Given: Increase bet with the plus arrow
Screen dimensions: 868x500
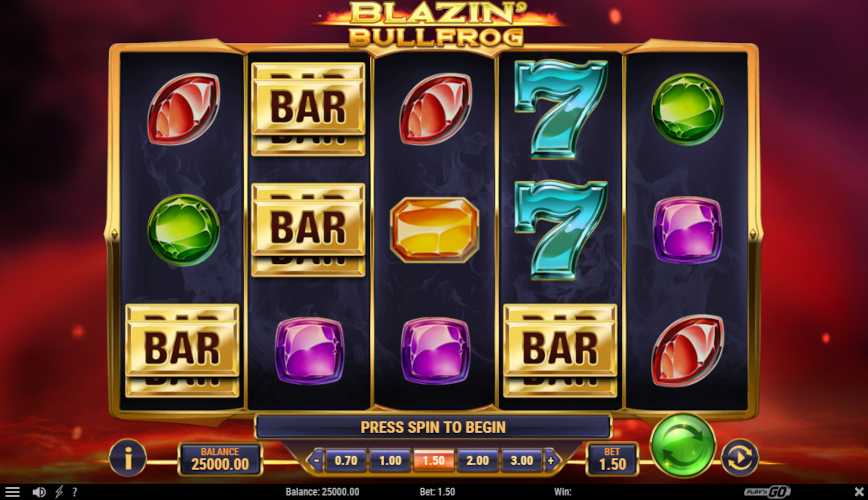Looking at the screenshot, I should (551, 460).
